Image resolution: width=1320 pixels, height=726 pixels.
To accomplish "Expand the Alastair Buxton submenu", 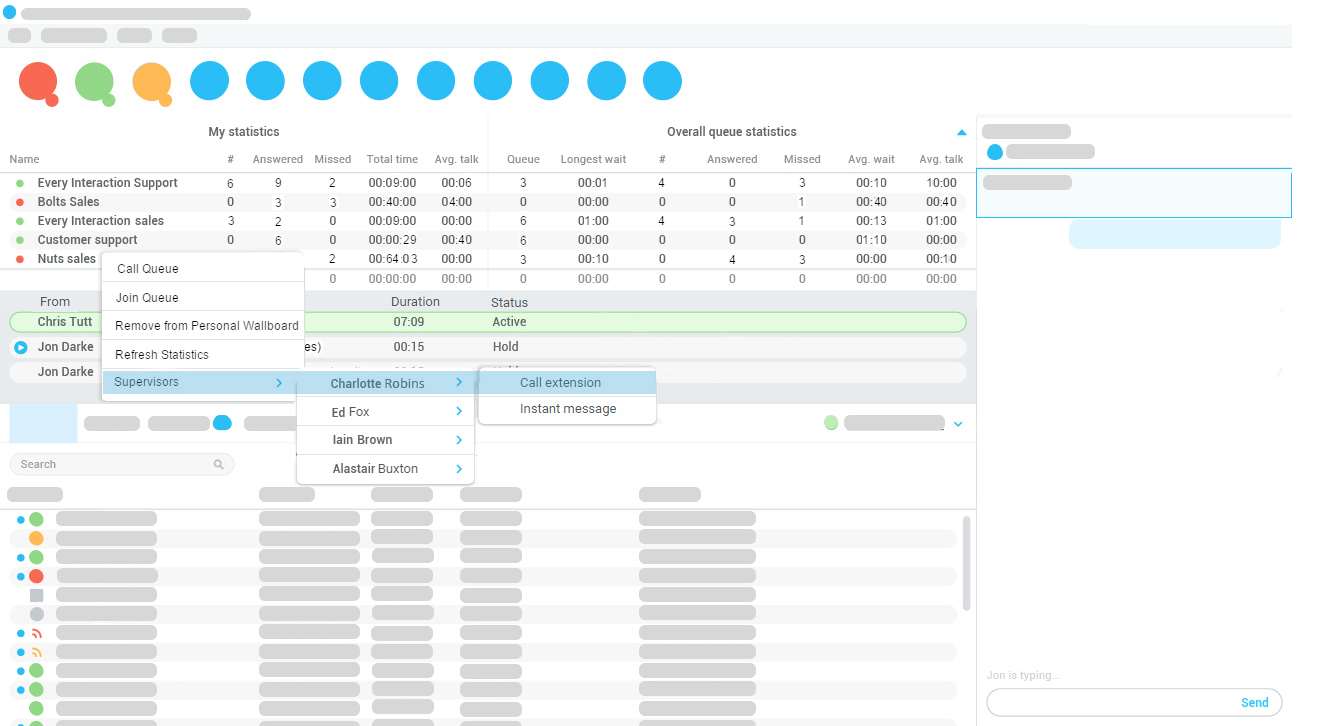I will tap(459, 469).
